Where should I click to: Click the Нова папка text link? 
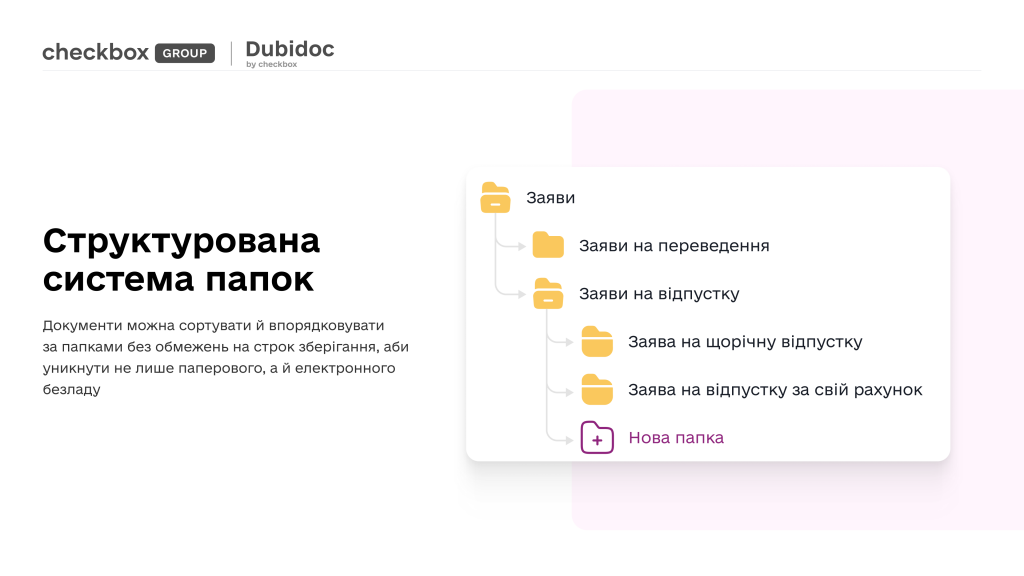click(676, 438)
